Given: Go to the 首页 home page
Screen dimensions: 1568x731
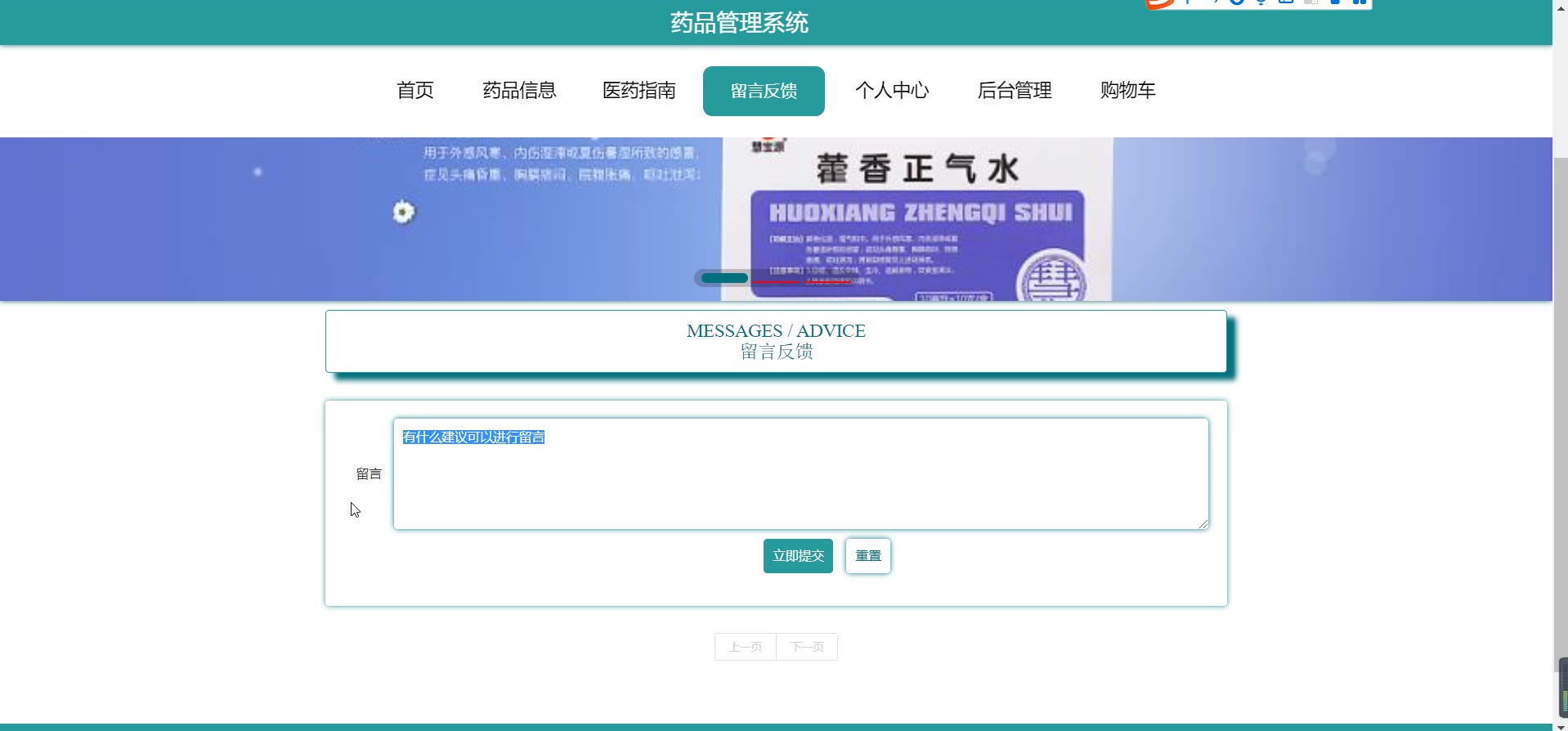Looking at the screenshot, I should (415, 91).
